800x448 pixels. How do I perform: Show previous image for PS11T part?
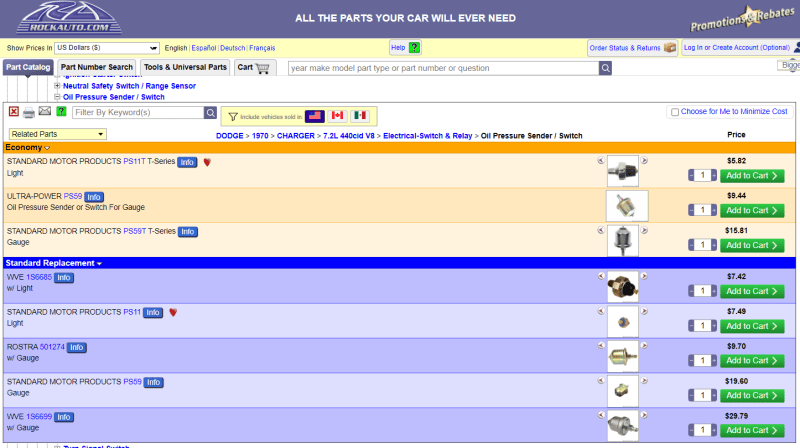pyautogui.click(x=601, y=160)
